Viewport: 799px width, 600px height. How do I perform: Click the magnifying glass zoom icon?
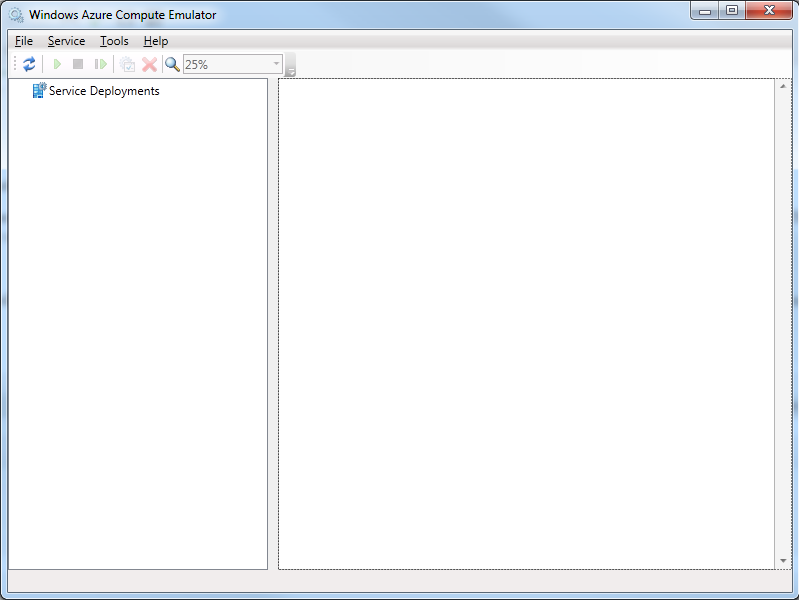[172, 64]
